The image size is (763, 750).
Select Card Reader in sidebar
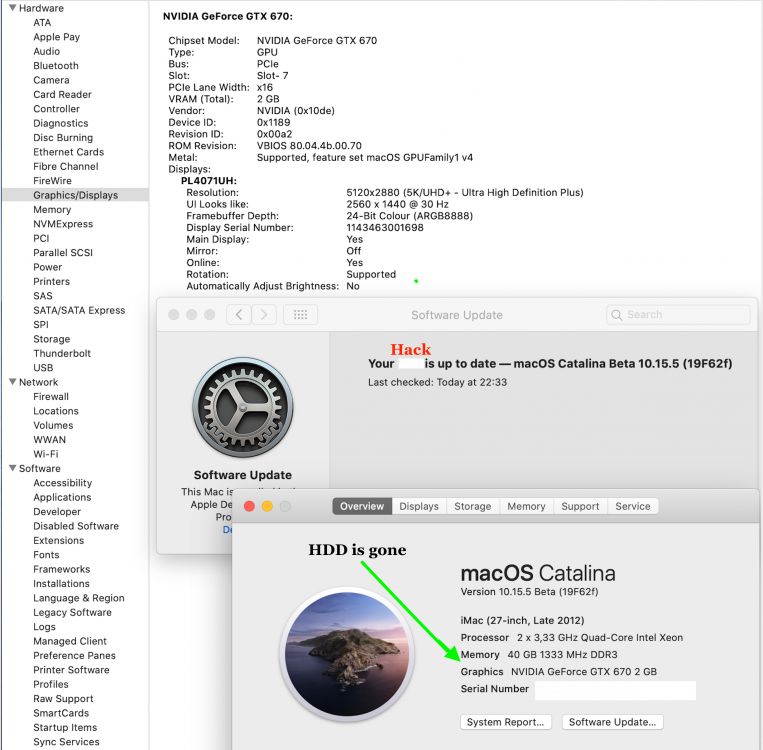click(62, 94)
